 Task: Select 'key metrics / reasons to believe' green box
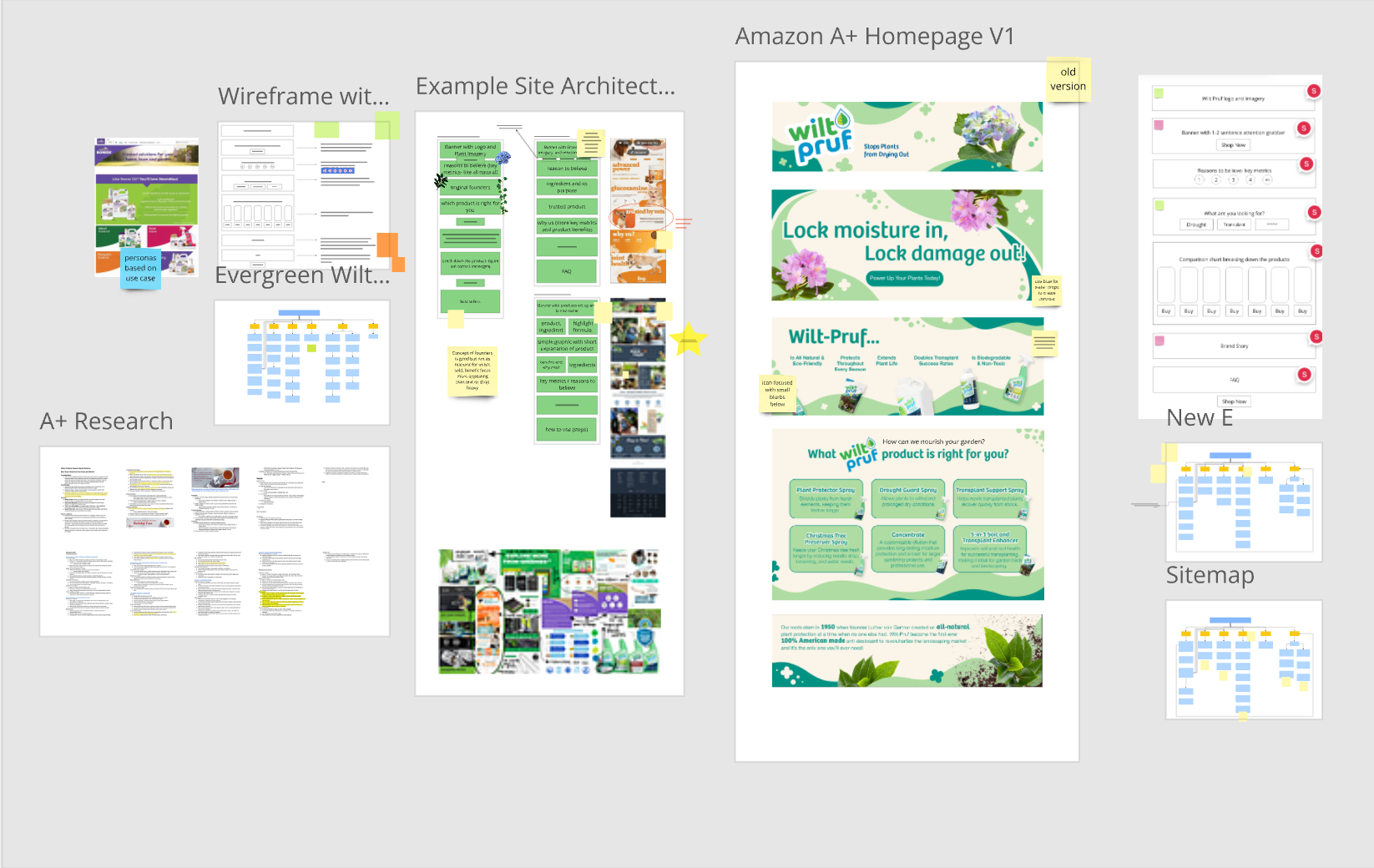[x=567, y=384]
